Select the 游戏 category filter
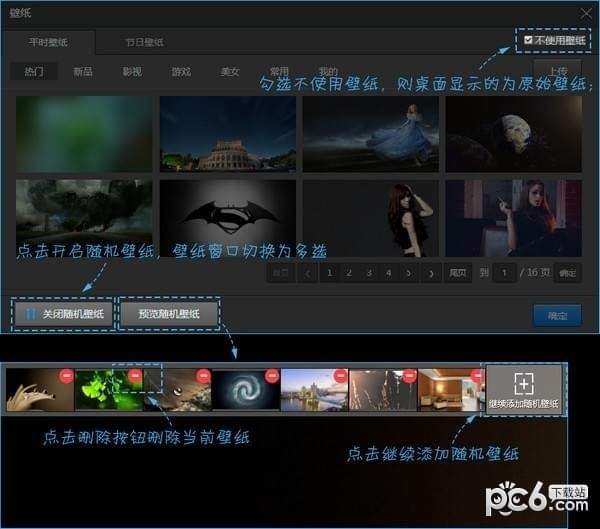The width and height of the screenshot is (600, 529). (x=181, y=72)
